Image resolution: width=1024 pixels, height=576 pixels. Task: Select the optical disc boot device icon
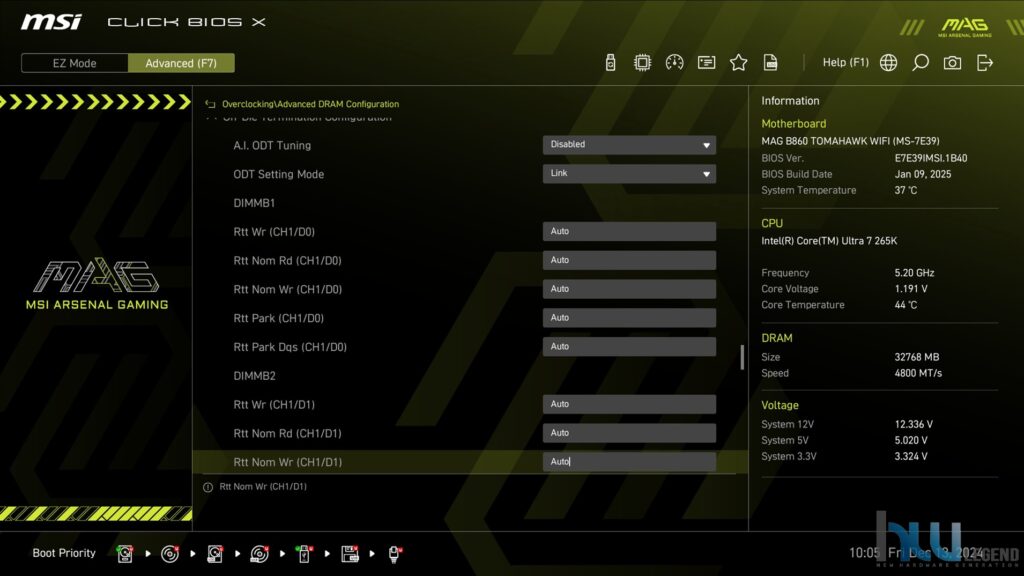(x=170, y=554)
